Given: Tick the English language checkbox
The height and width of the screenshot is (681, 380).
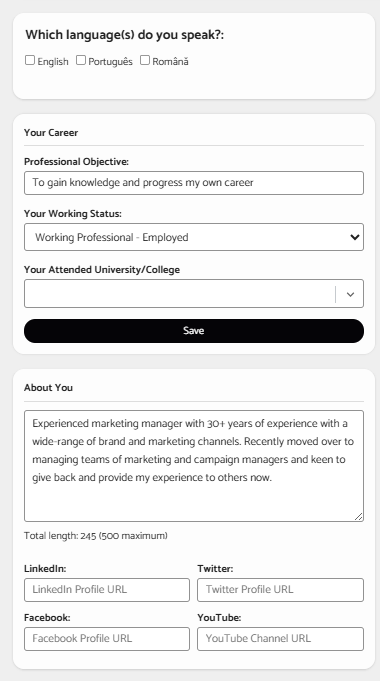Looking at the screenshot, I should [x=30, y=60].
